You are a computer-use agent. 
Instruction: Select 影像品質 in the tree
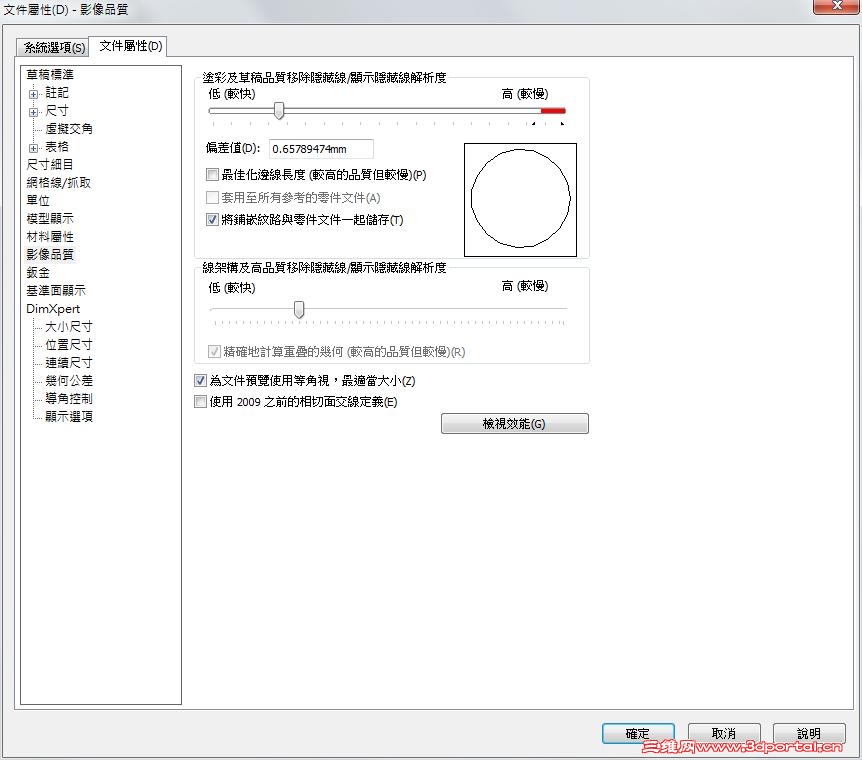(49, 254)
